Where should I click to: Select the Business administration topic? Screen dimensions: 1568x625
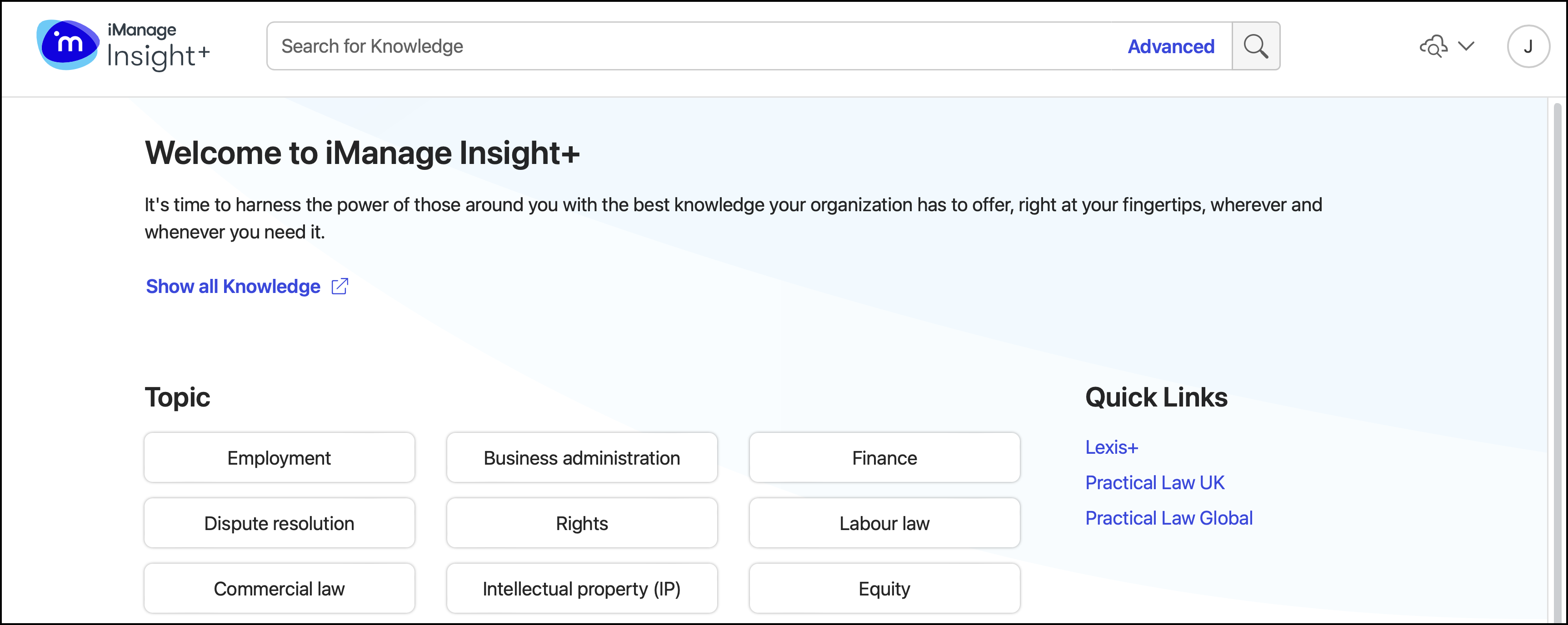tap(582, 458)
